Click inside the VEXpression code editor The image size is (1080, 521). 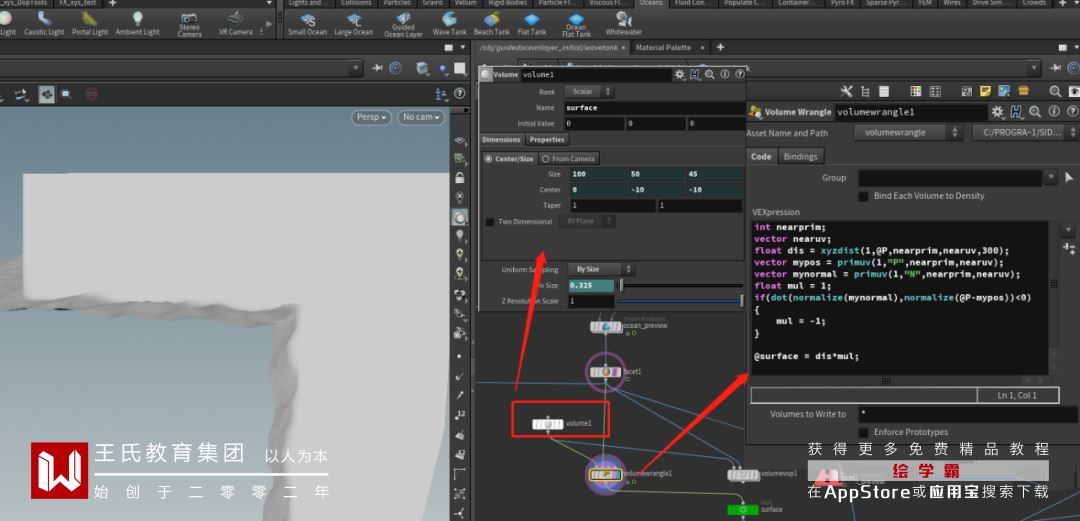coord(900,298)
